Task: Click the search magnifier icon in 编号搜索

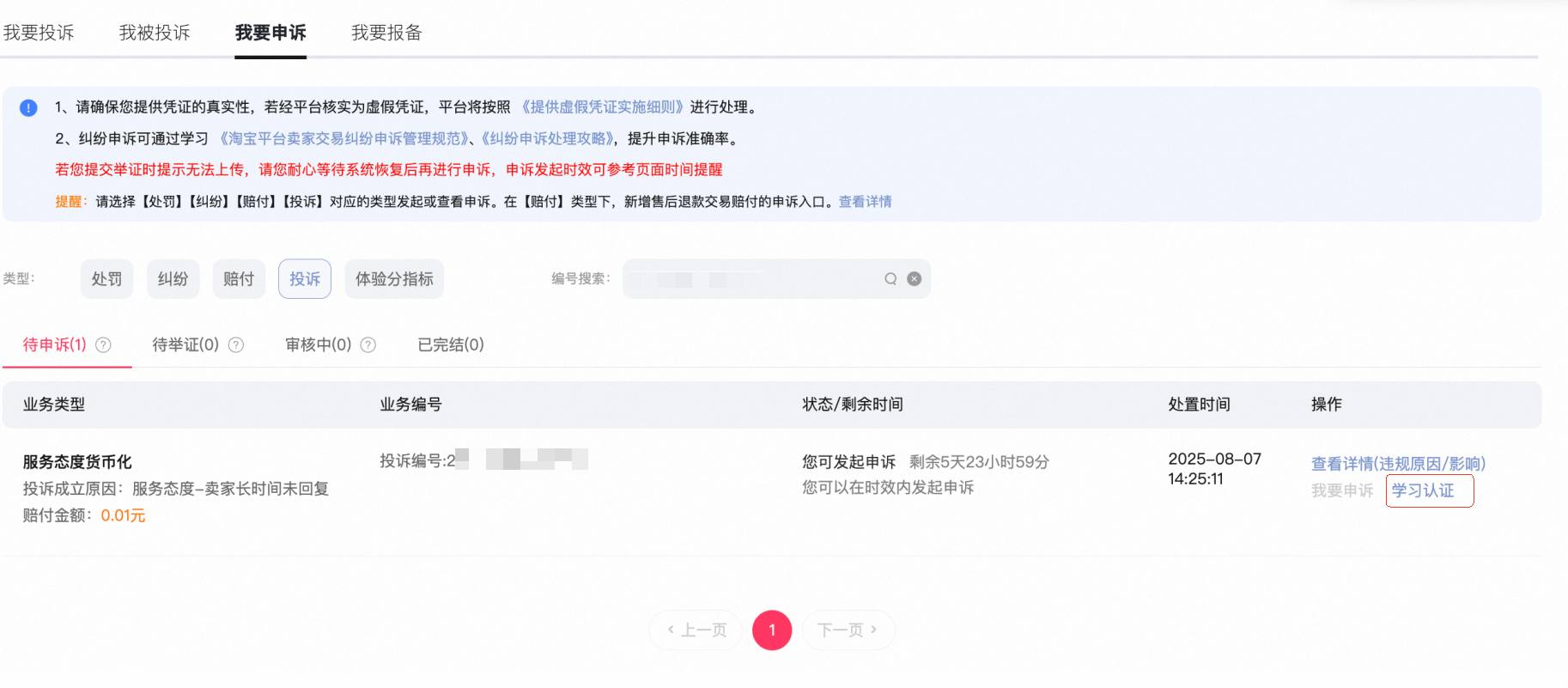Action: (x=890, y=278)
